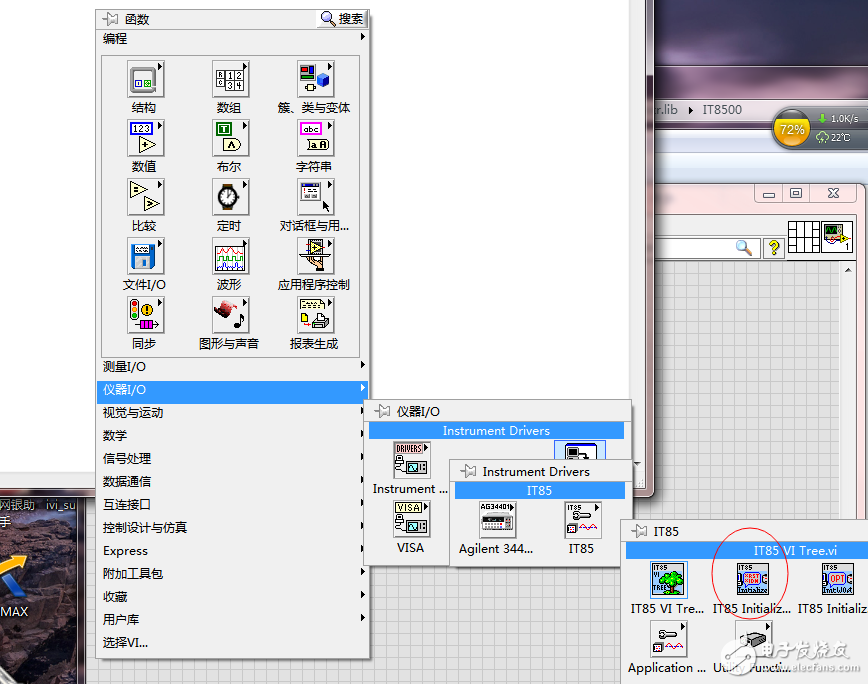The height and width of the screenshot is (684, 868).
Task: Open the 报表生成 palette icon
Action: tap(316, 315)
